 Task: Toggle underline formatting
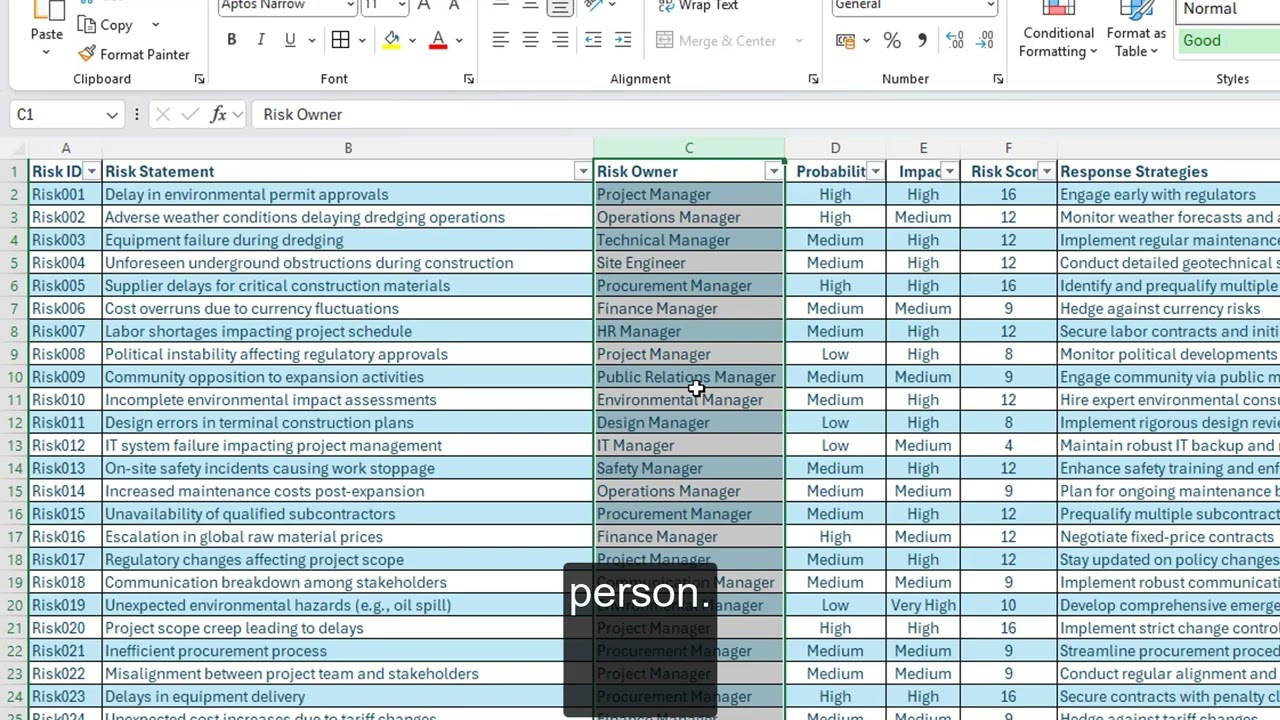tap(290, 40)
